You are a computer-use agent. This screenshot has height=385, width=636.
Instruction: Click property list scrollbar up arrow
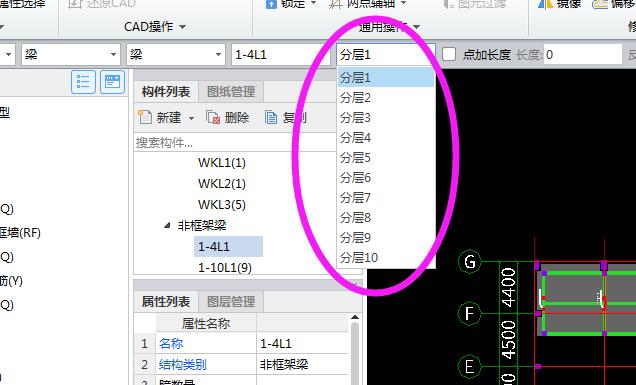pos(355,317)
